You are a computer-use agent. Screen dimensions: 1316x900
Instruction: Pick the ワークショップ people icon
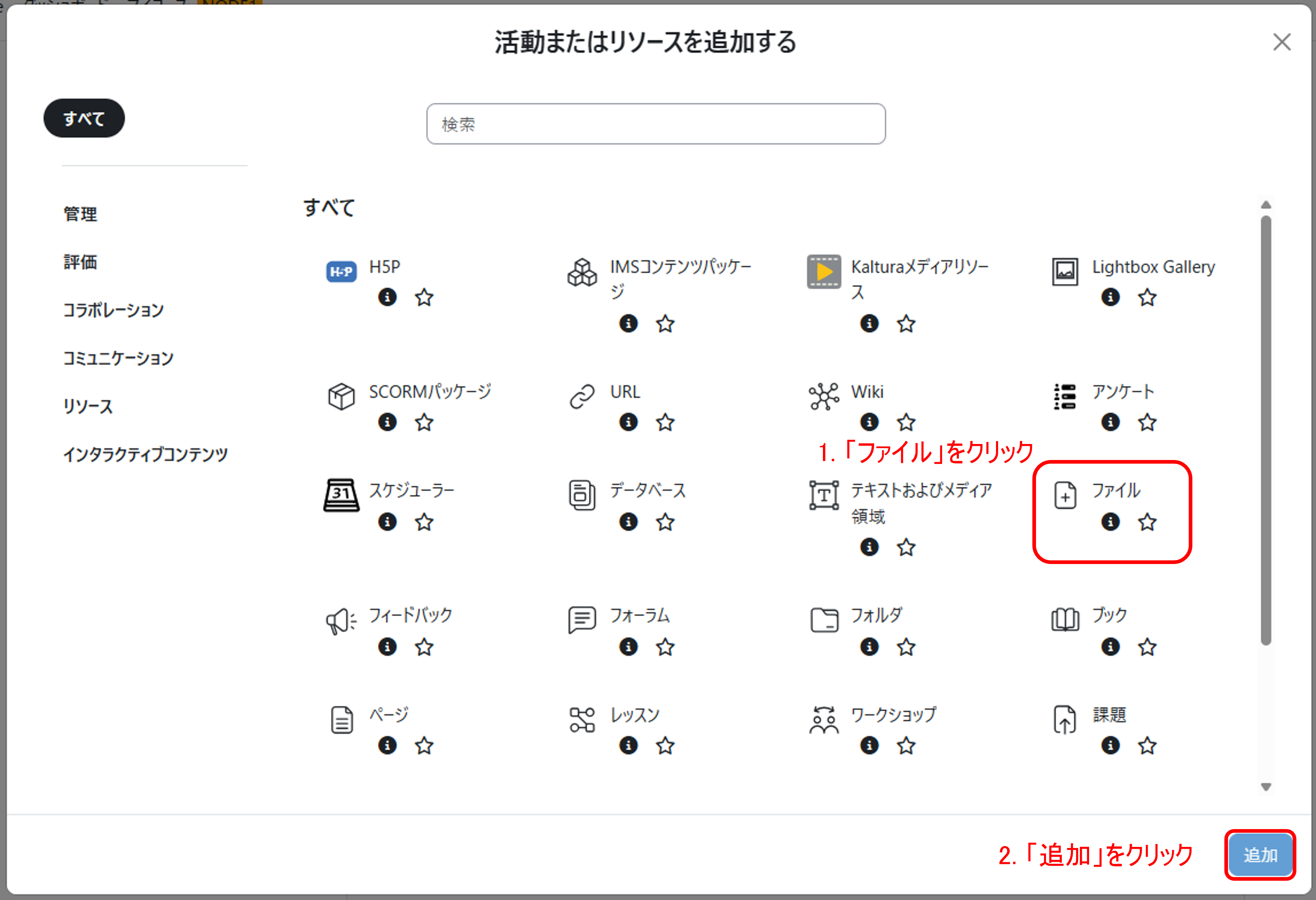coord(824,720)
